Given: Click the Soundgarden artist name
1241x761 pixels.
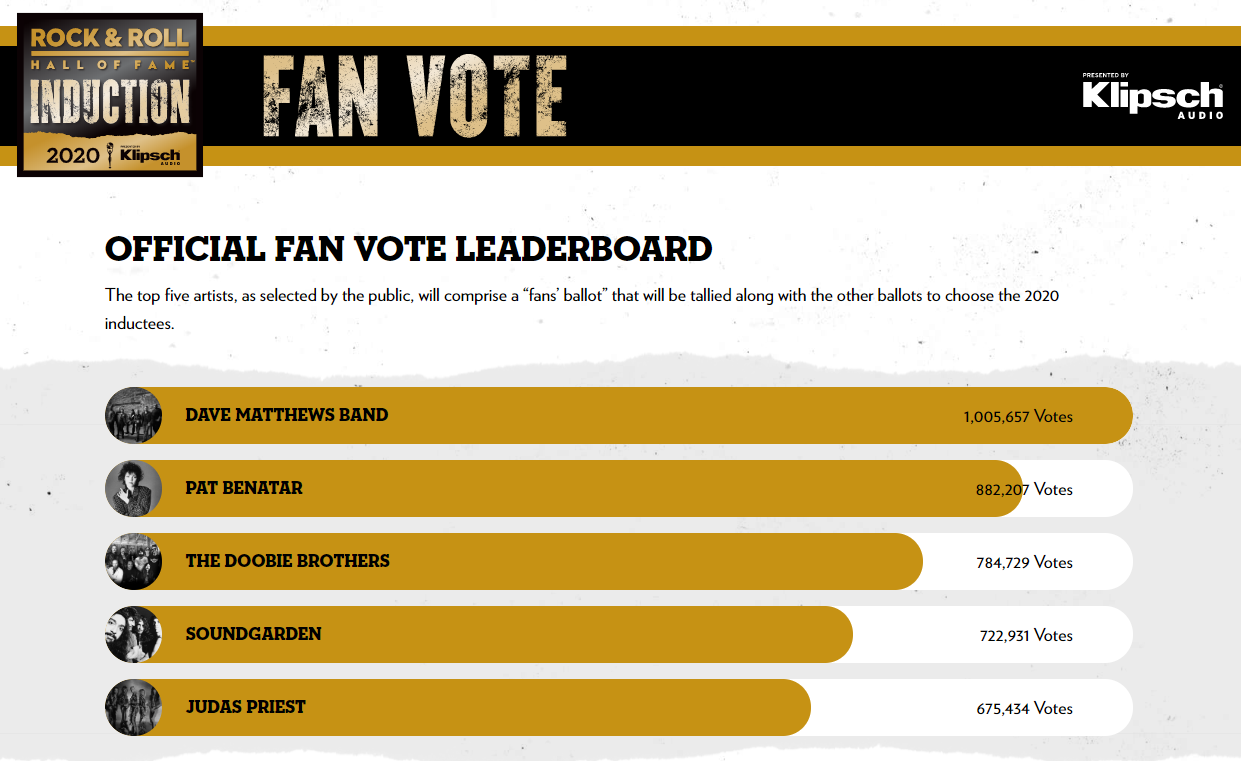Looking at the screenshot, I should 254,634.
